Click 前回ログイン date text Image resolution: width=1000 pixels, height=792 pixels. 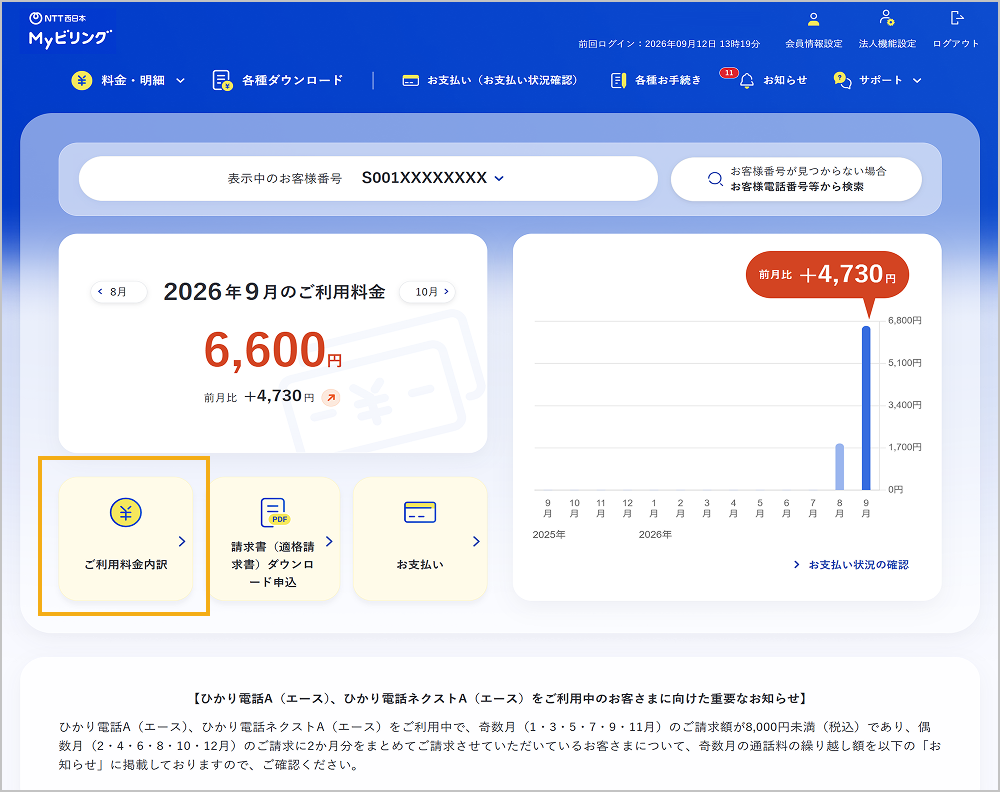669,44
